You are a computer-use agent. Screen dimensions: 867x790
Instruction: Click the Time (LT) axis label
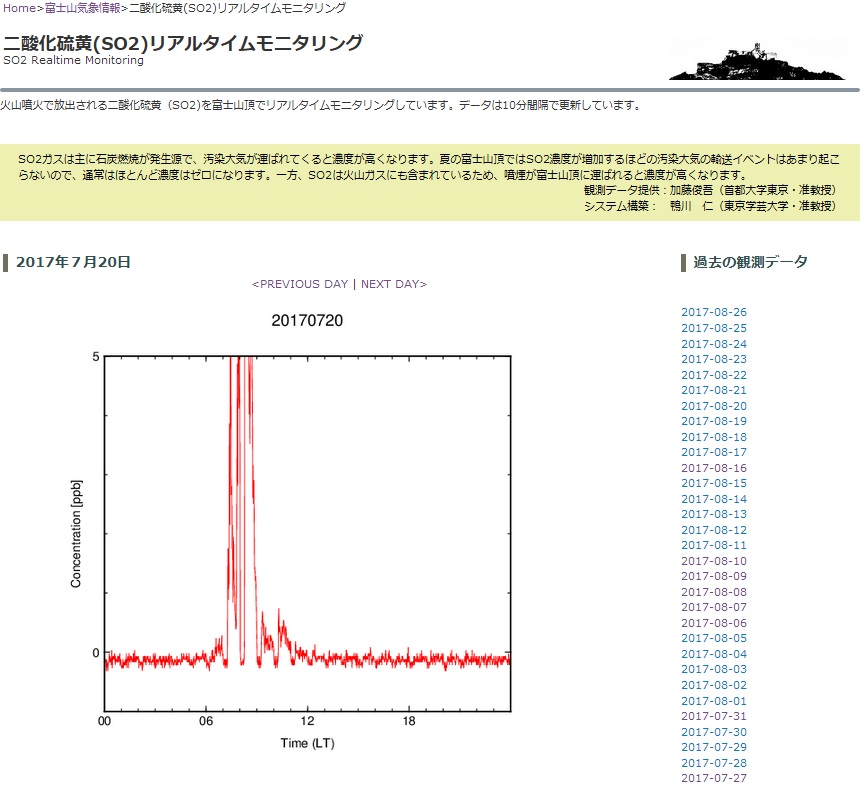[307, 743]
